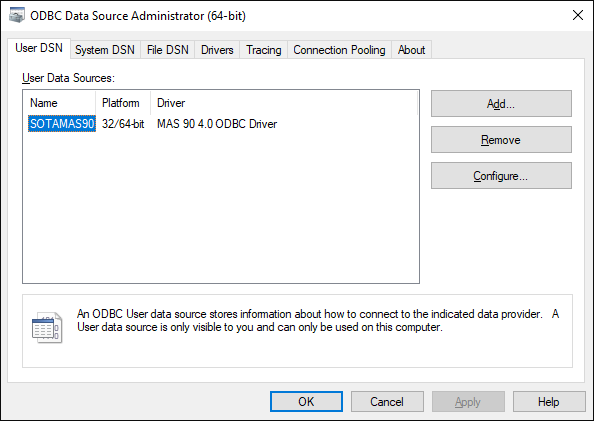The width and height of the screenshot is (594, 421).
Task: Click the Add... button
Action: pos(501,103)
